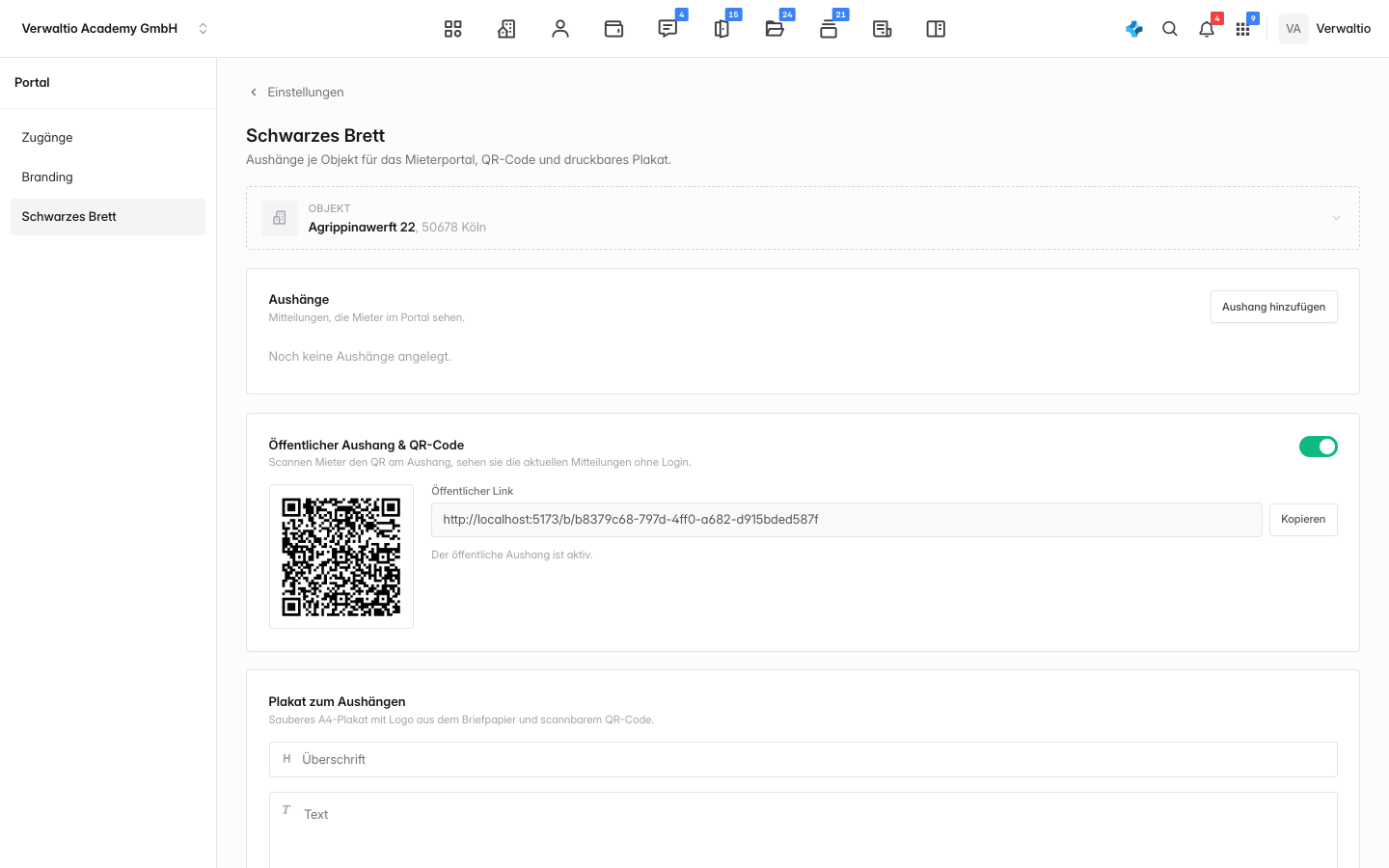Click the building icon in the Objekt selector
Image resolution: width=1389 pixels, height=868 pixels.
pos(280,218)
